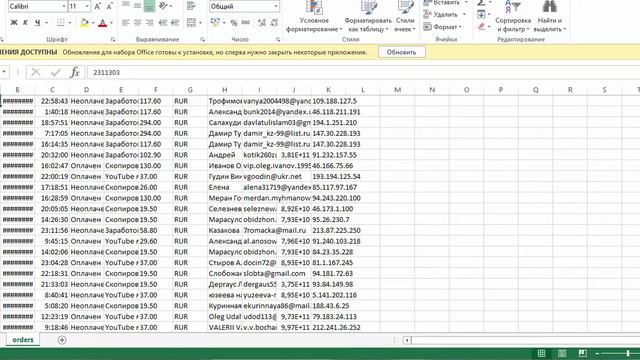Viewport: 640px width, 360px height.
Task: Open Условное форматирование menu
Action: coord(314,17)
